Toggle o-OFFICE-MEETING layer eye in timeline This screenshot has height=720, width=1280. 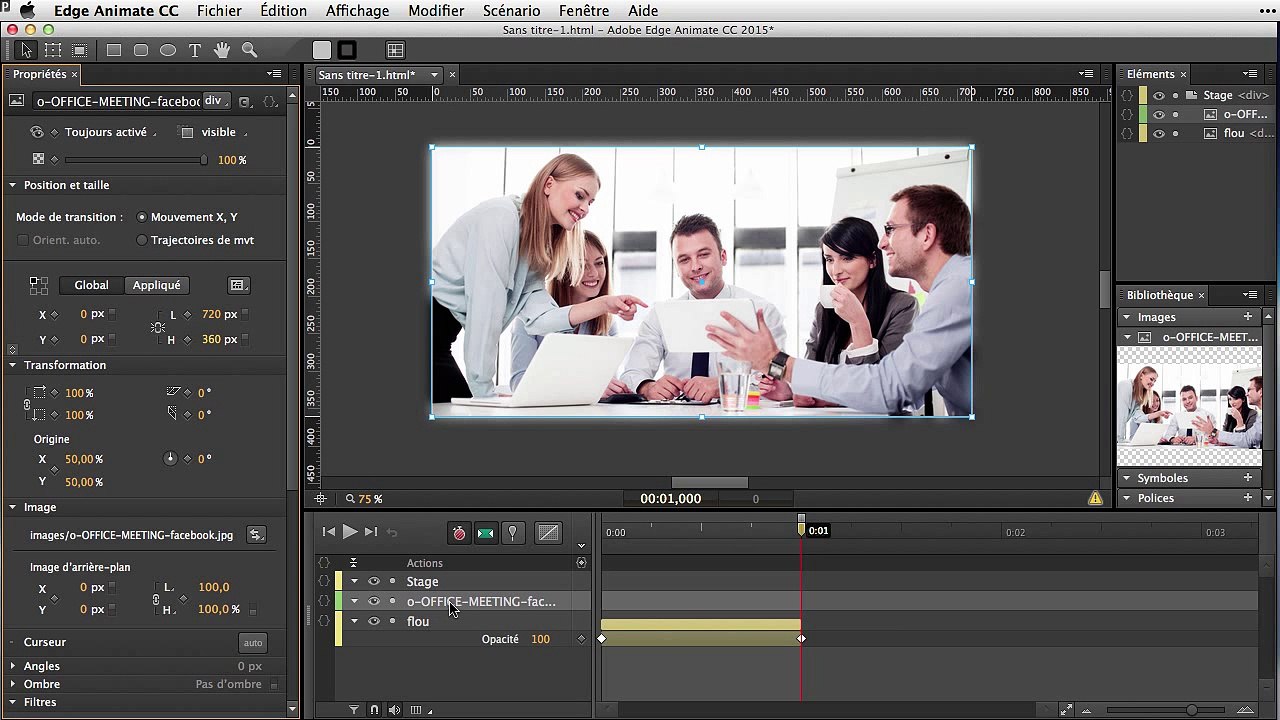point(374,601)
